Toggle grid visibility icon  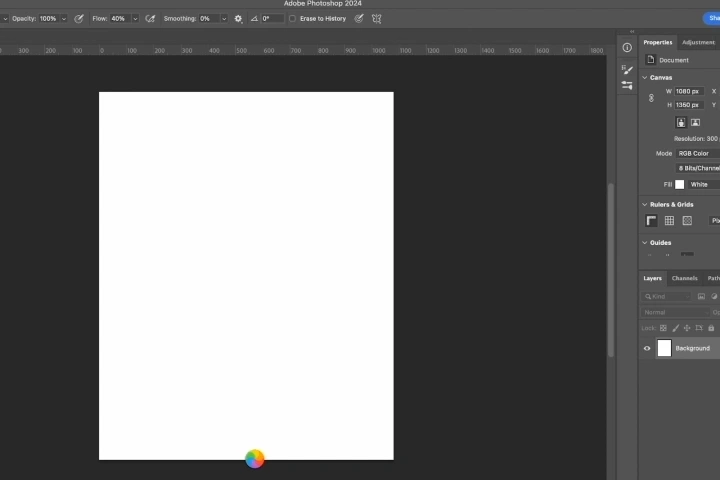[x=669, y=221]
